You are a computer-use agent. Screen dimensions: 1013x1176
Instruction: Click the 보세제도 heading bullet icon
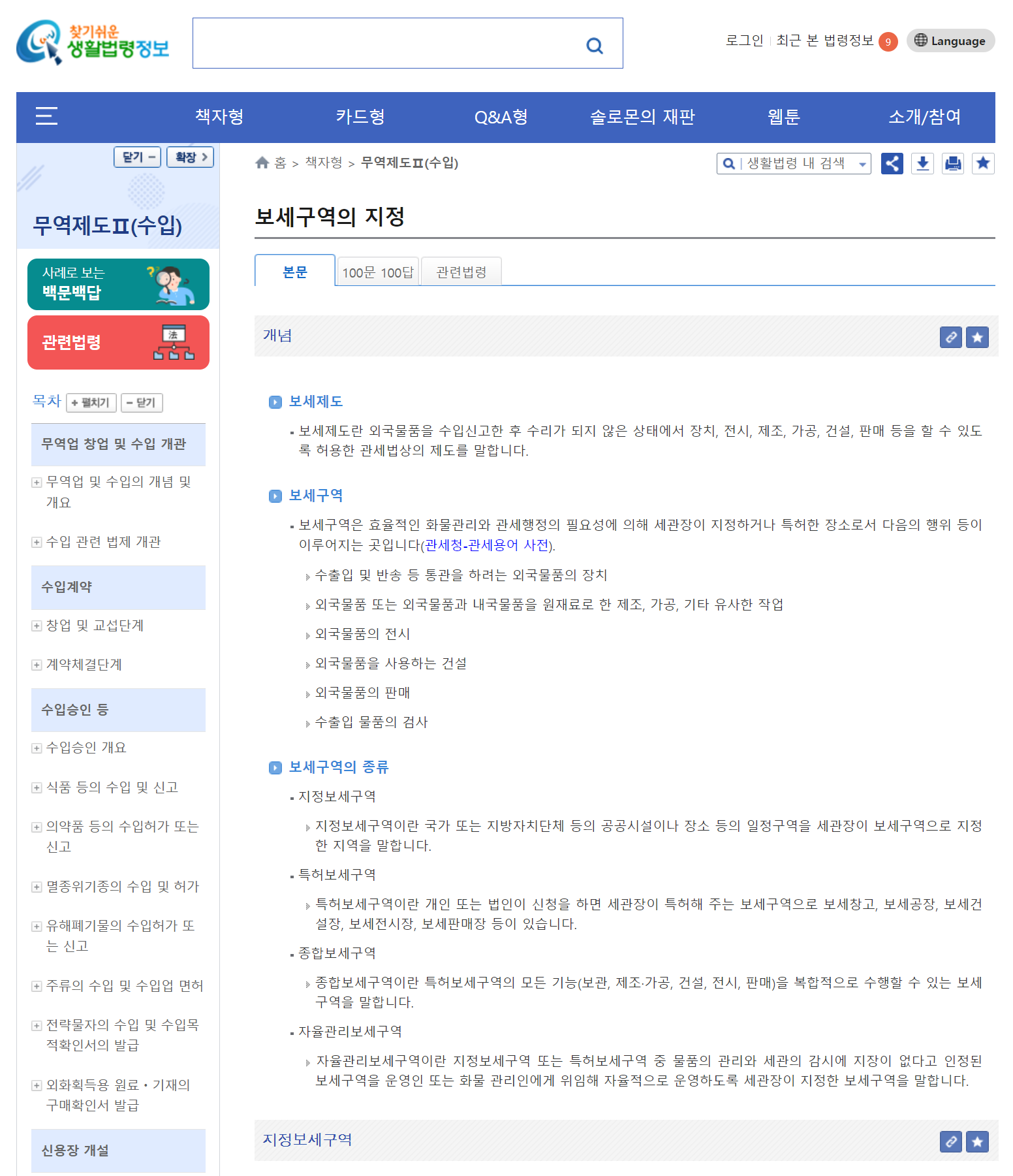click(275, 402)
